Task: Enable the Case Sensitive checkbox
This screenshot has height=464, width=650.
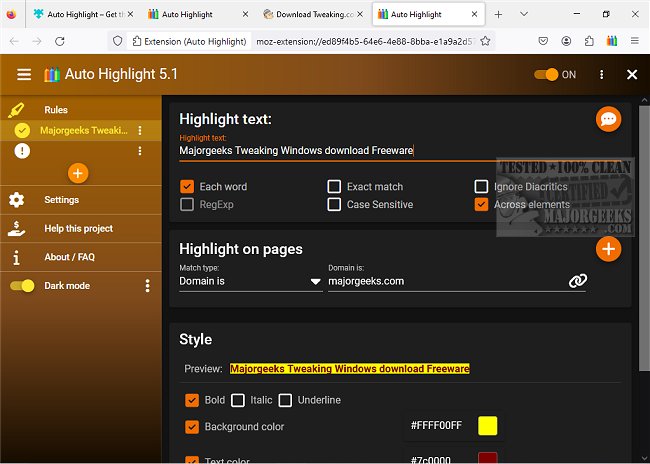Action: point(334,204)
